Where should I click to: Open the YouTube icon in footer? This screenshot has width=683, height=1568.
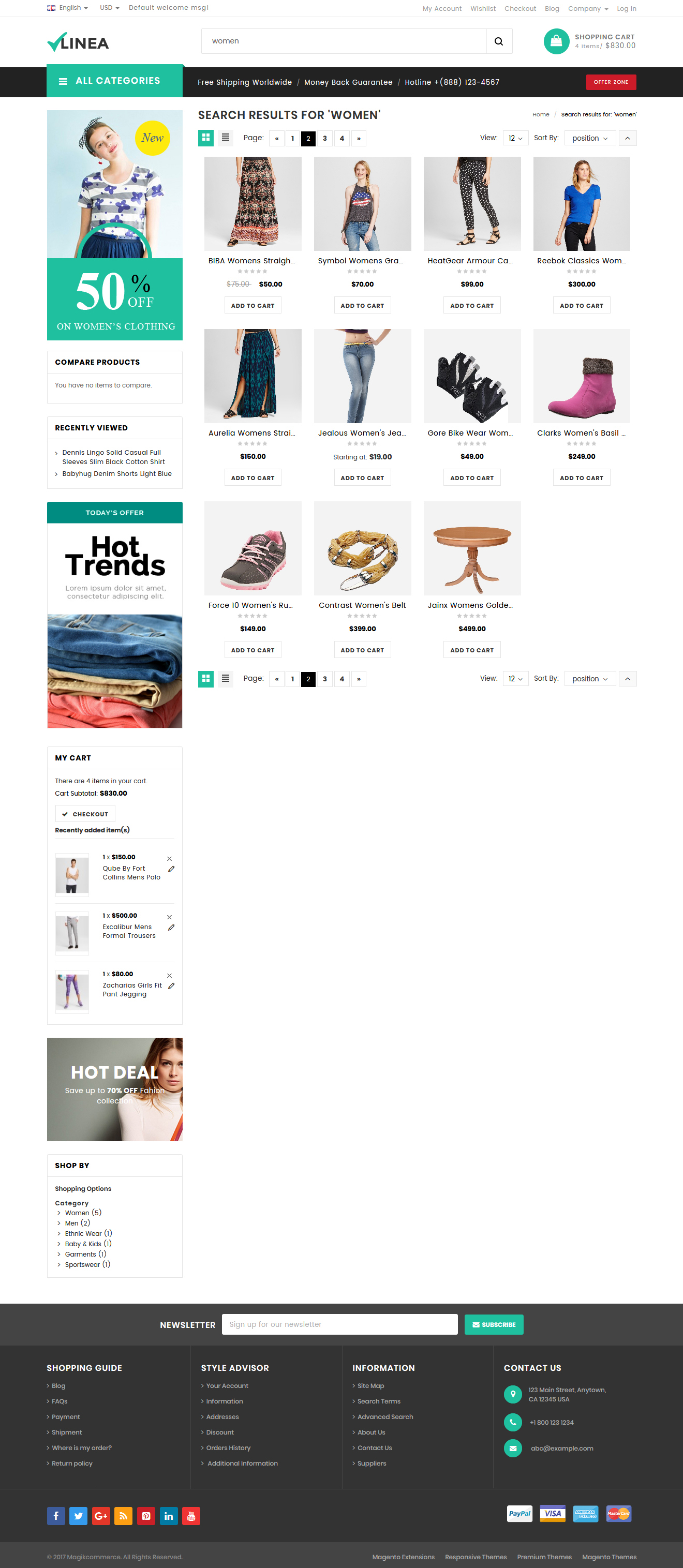coord(191,1516)
